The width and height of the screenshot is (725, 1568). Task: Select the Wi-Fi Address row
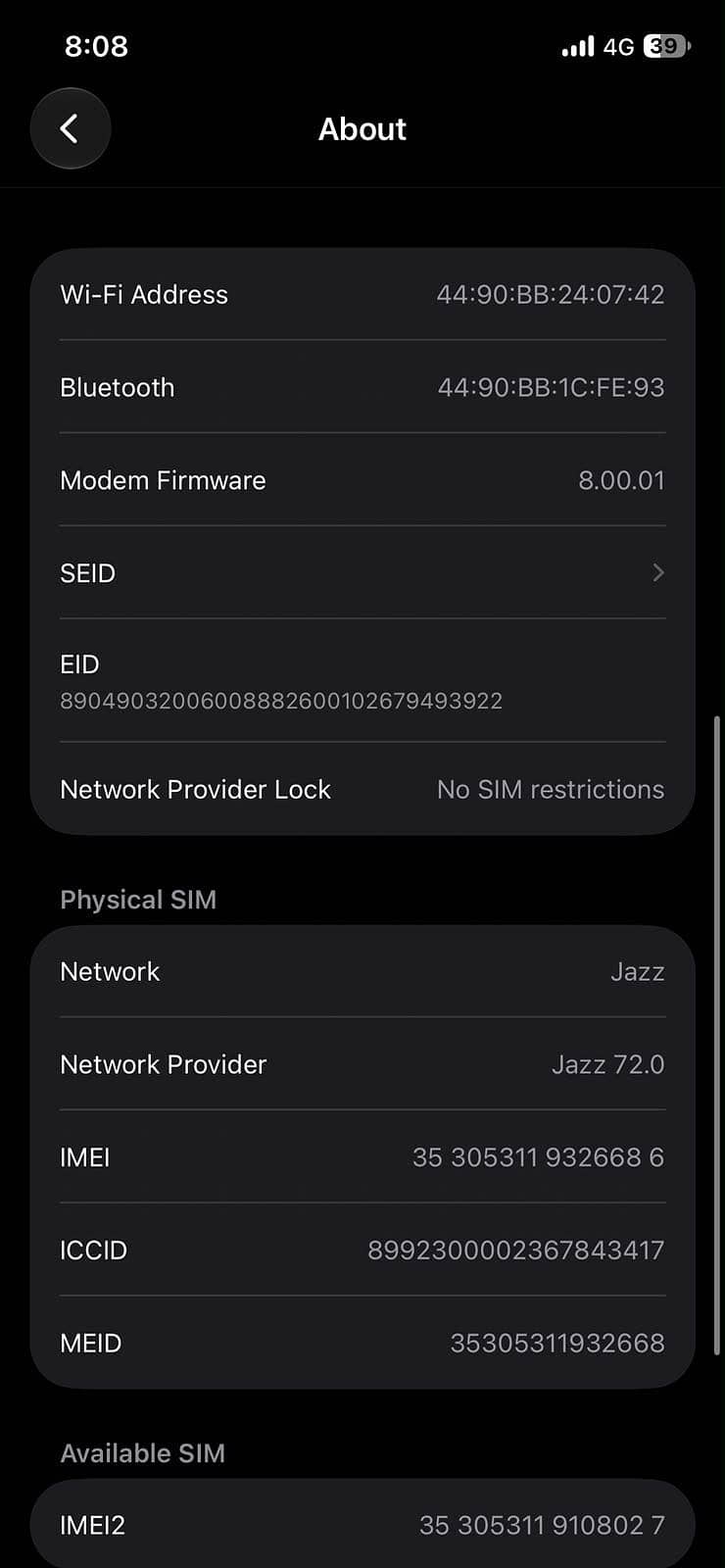[362, 294]
